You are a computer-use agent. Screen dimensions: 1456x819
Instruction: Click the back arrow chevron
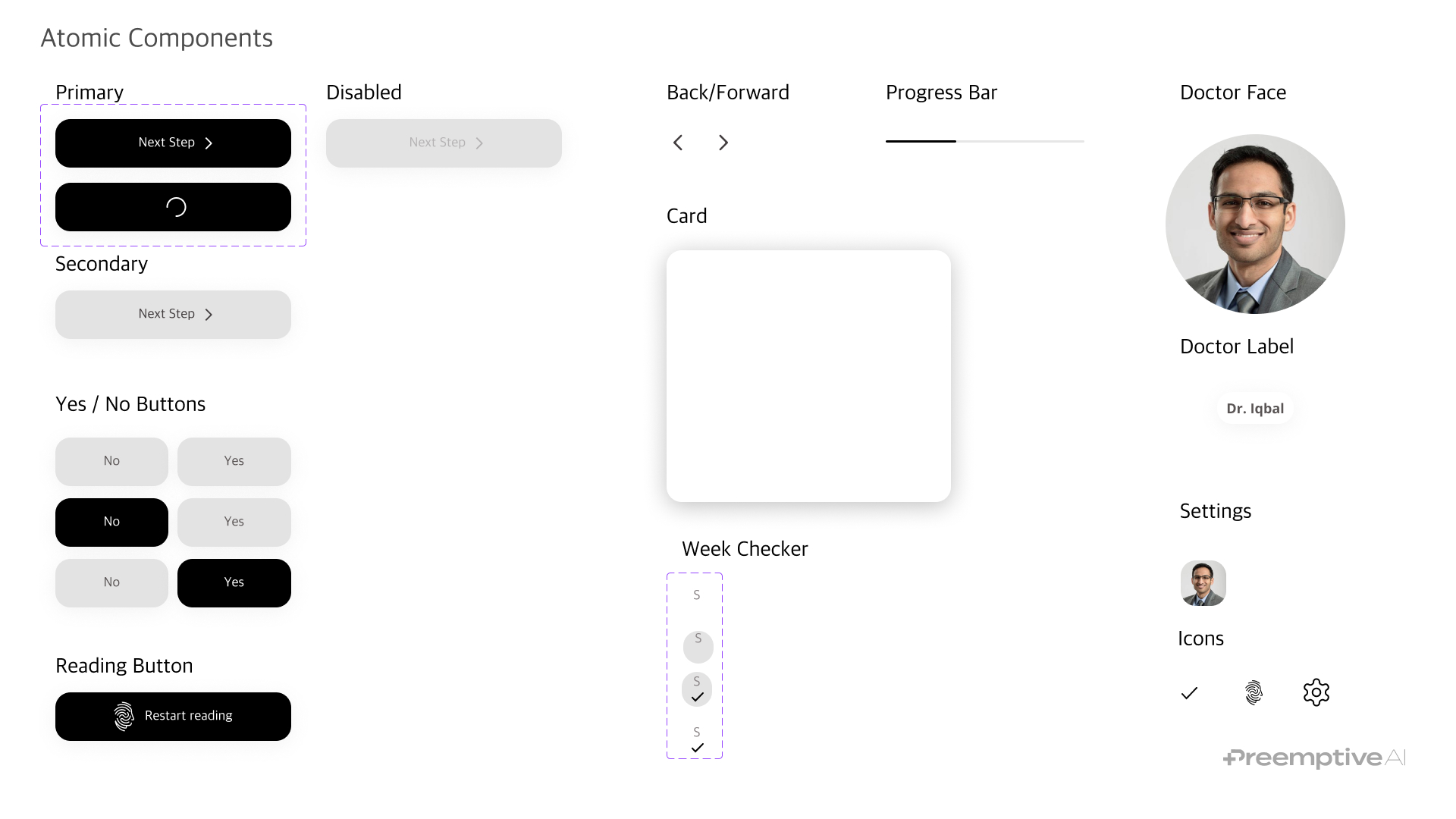click(678, 143)
